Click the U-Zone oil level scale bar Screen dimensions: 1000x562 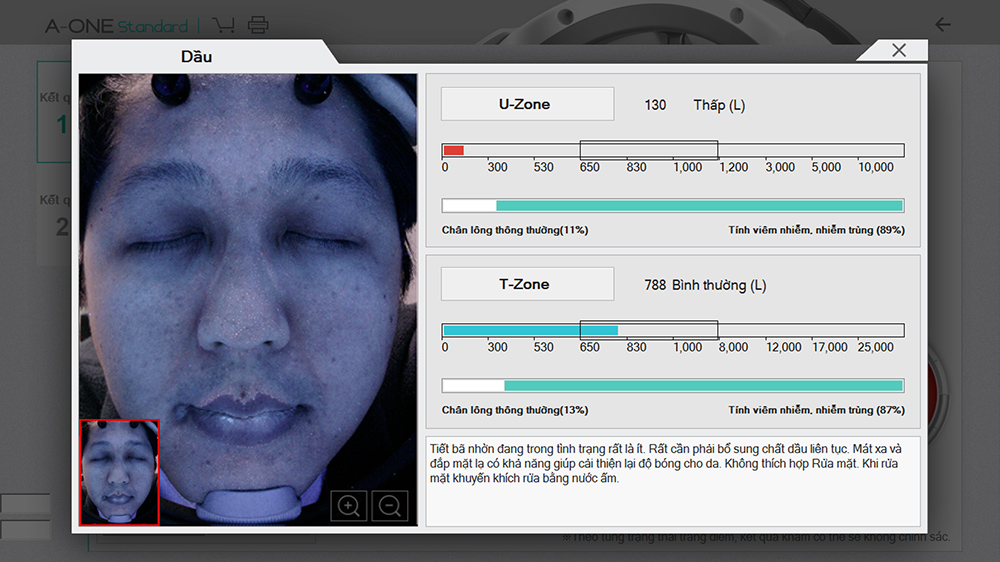(673, 150)
